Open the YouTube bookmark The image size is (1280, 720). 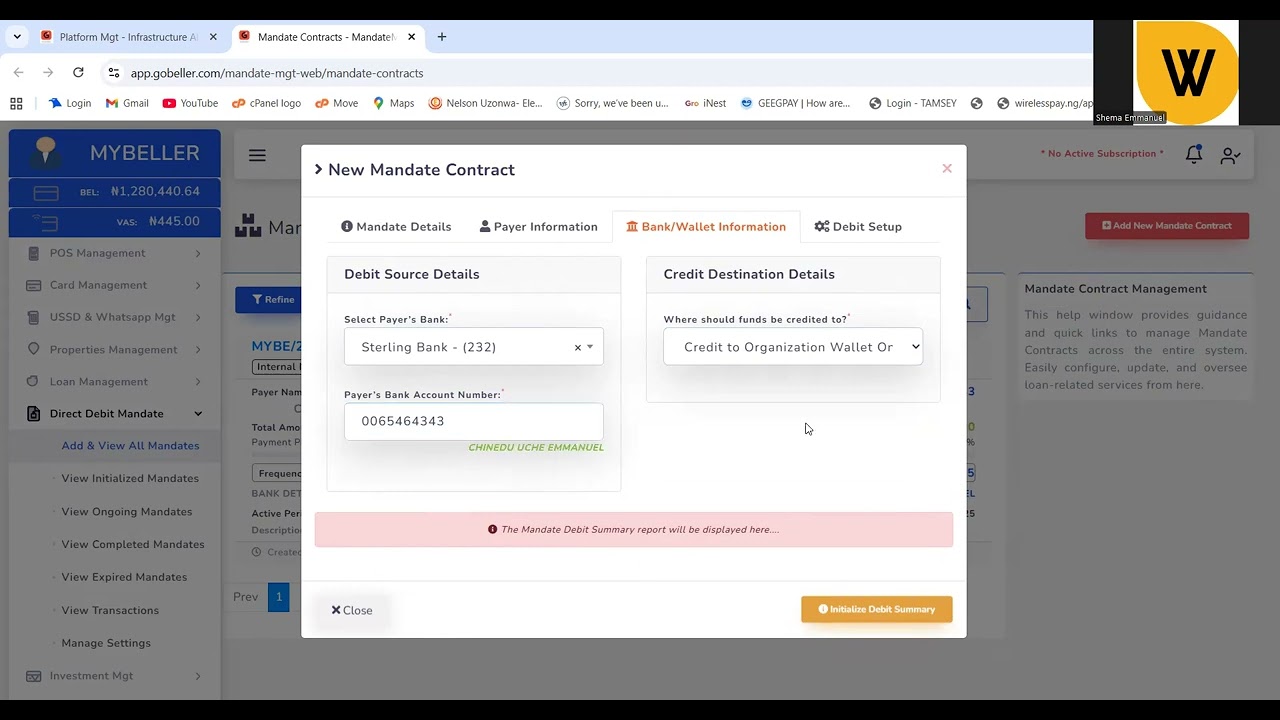click(x=190, y=103)
